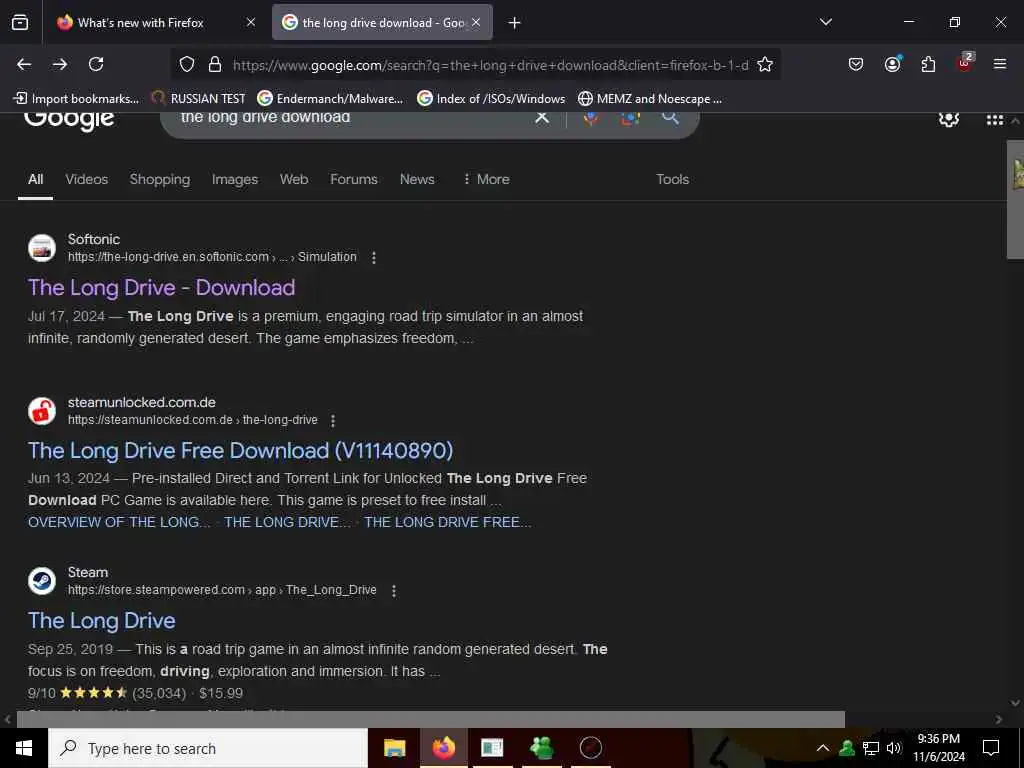The width and height of the screenshot is (1024, 768).
Task: Open uBlock Origin extension icon
Action: tap(965, 63)
